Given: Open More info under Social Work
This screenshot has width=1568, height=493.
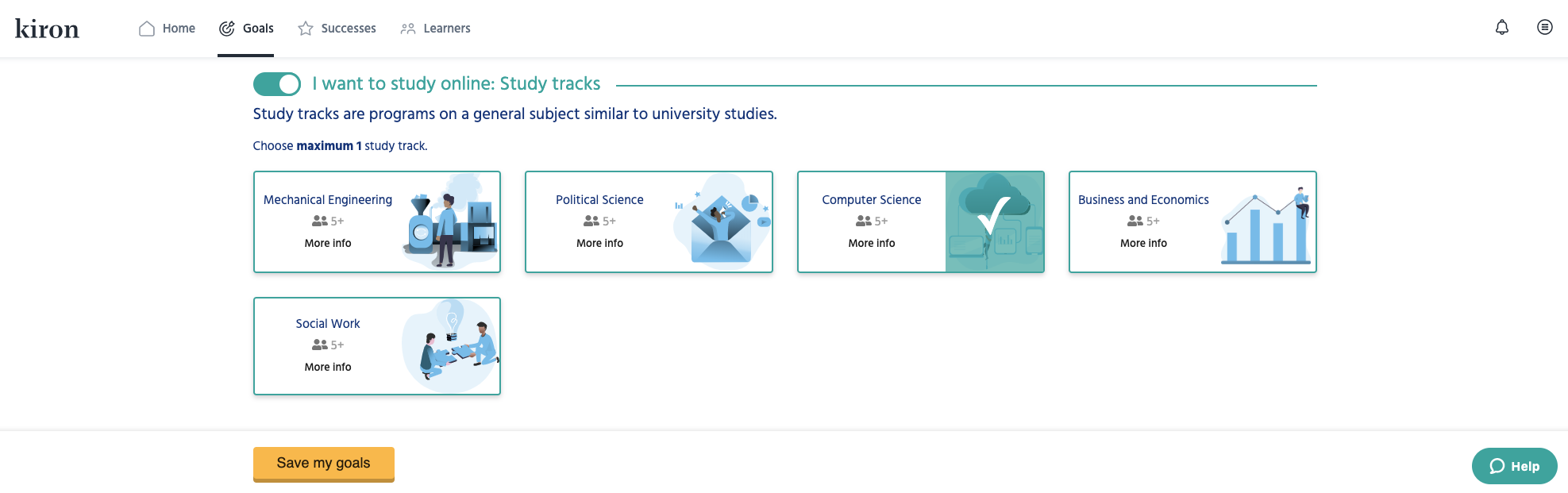Looking at the screenshot, I should point(328,367).
